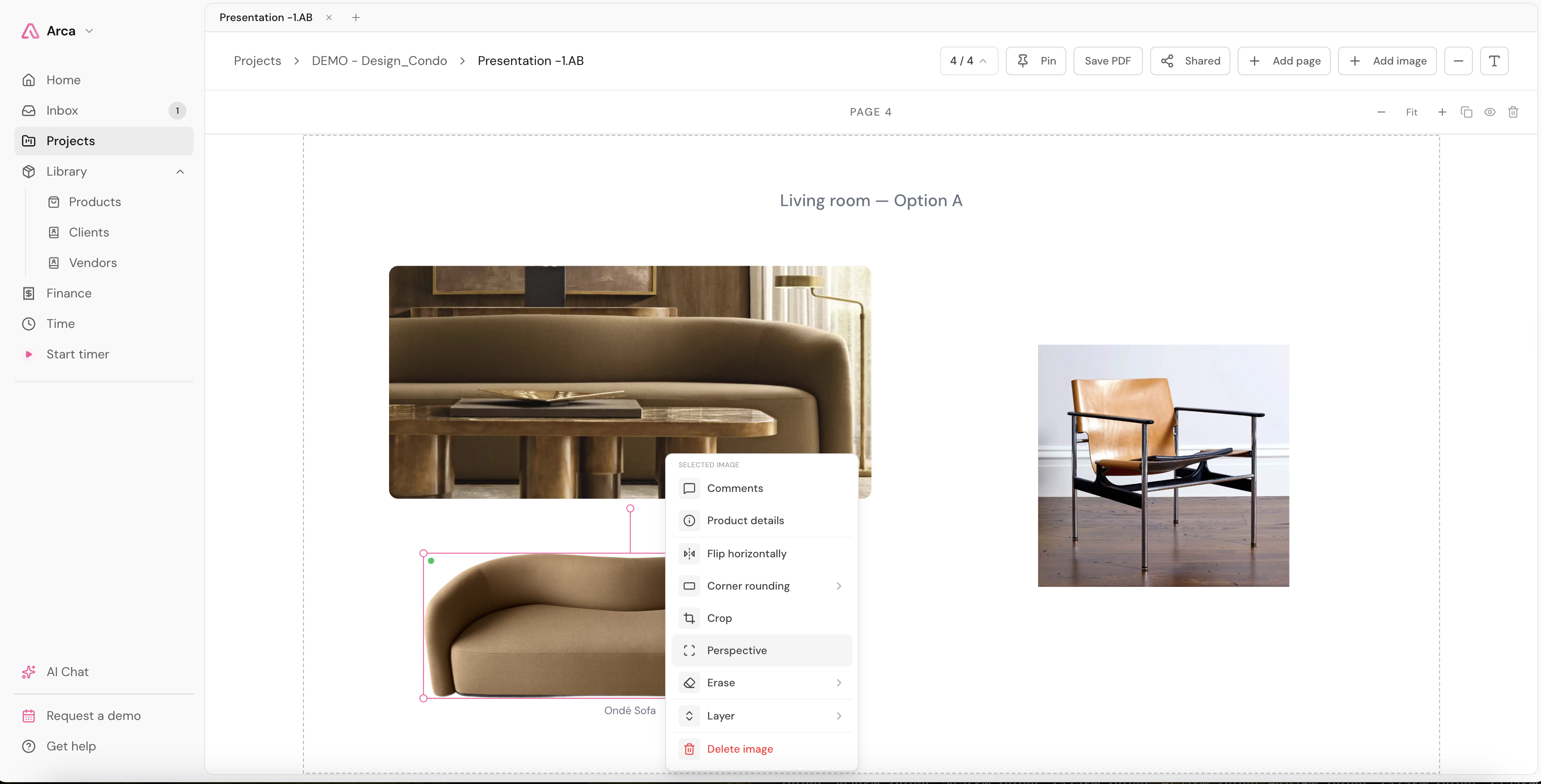Open the Time tracking page
The height and width of the screenshot is (784, 1541).
104,323
